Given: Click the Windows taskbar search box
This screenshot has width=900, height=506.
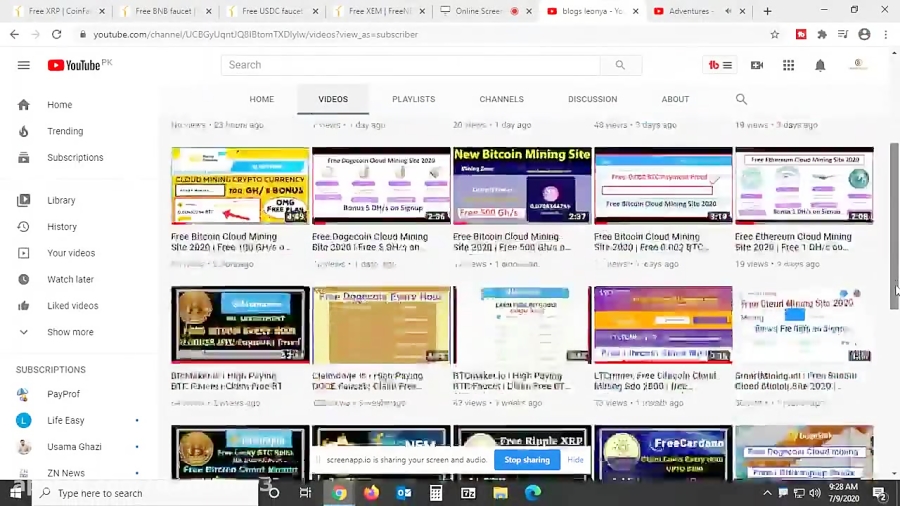Looking at the screenshot, I should point(145,493).
